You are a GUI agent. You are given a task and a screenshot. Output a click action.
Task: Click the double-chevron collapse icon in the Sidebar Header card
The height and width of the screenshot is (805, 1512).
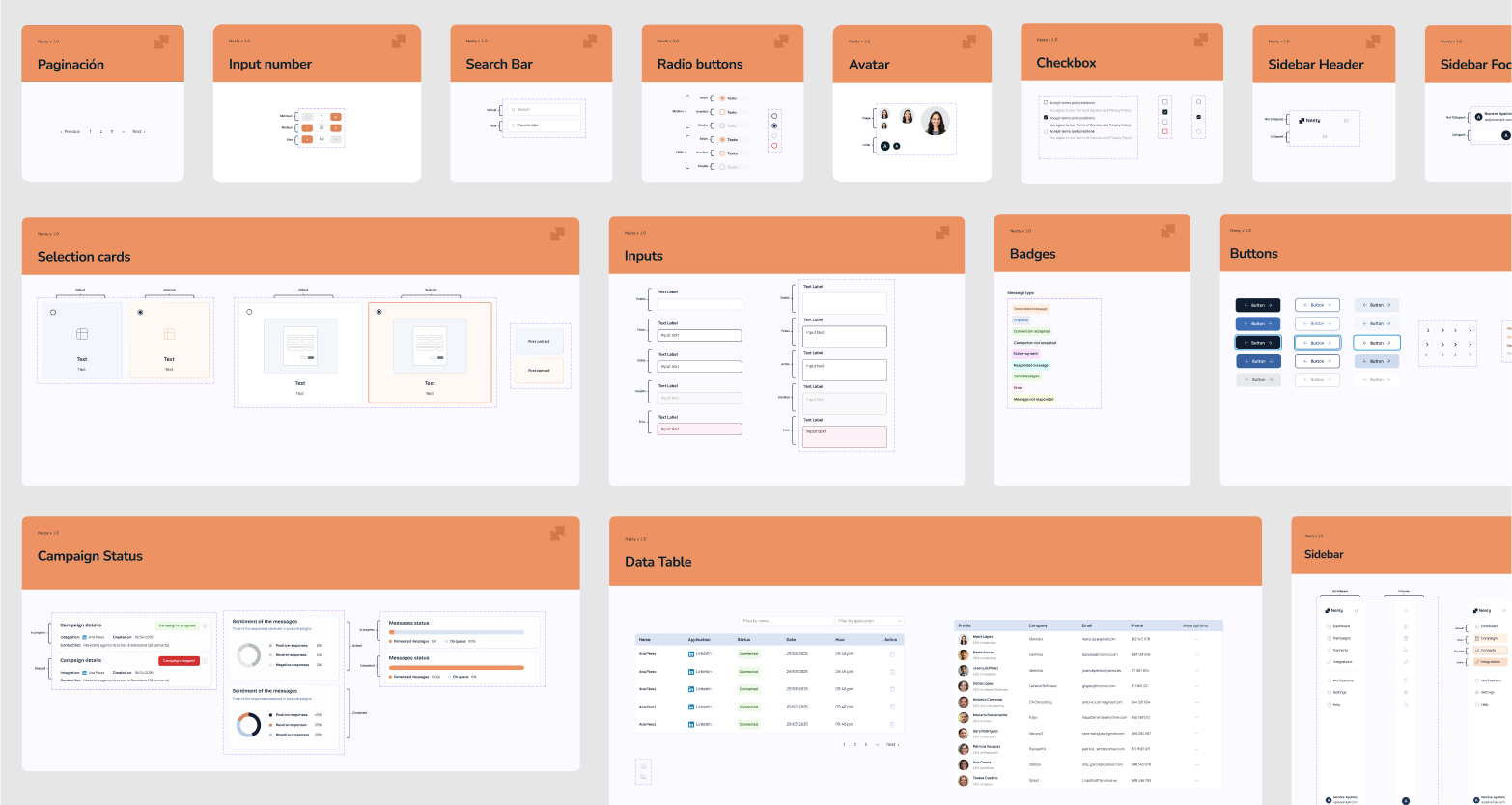1346,121
